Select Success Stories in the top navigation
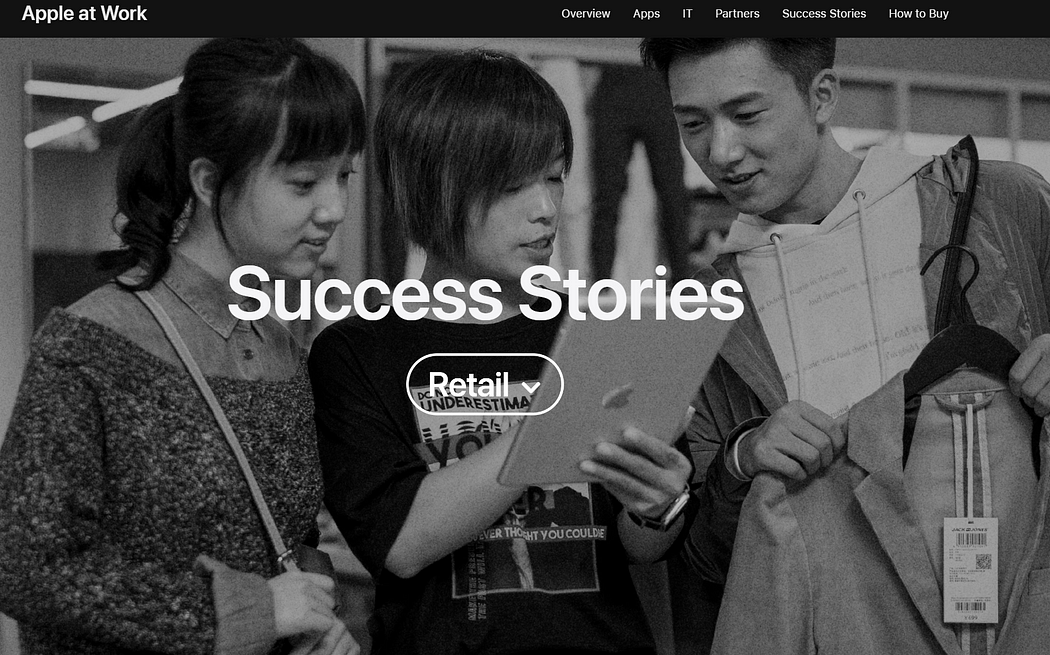The height and width of the screenshot is (655, 1050). point(824,13)
